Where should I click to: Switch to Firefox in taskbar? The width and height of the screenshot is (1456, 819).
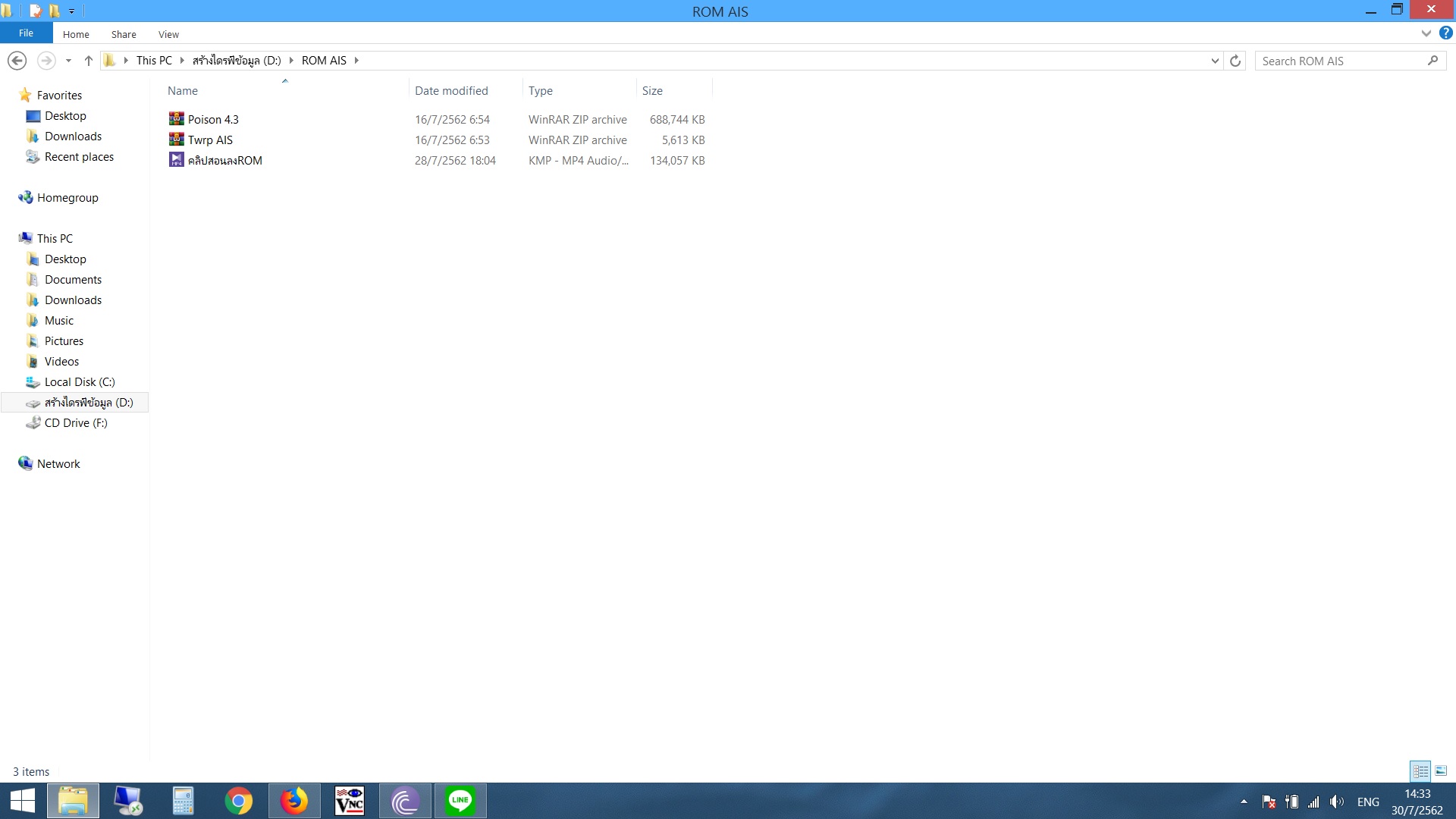click(294, 801)
